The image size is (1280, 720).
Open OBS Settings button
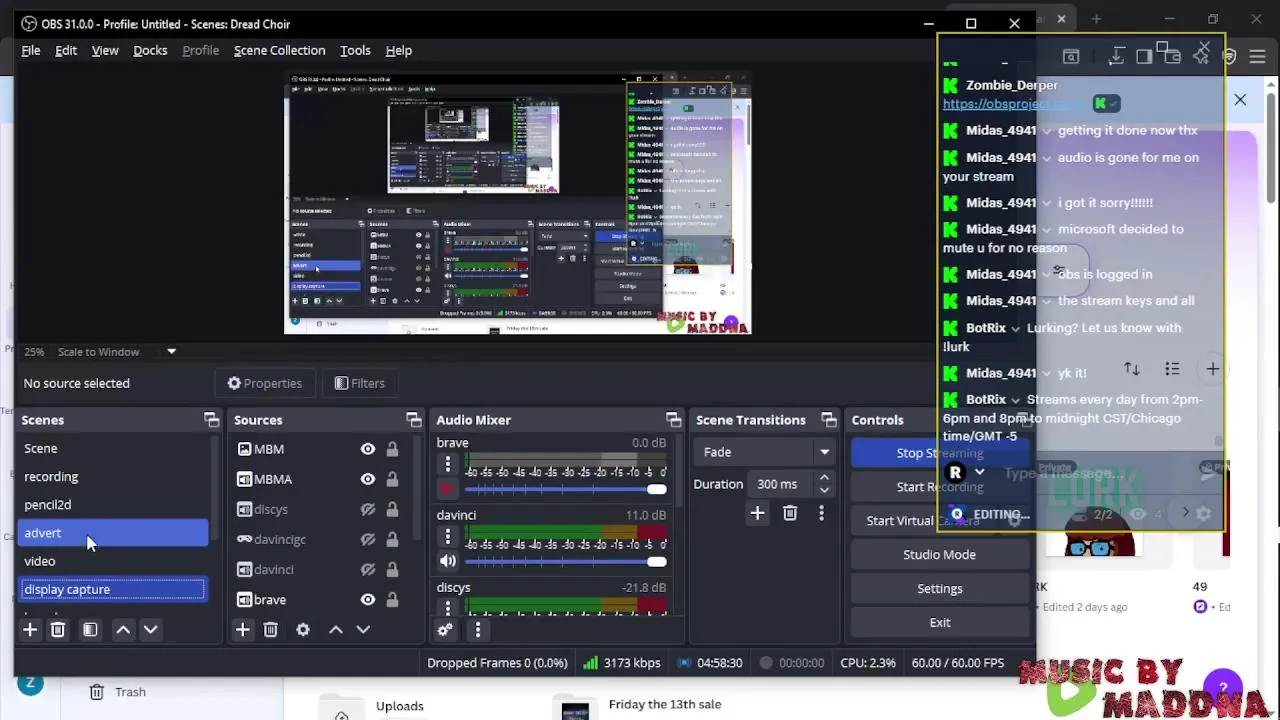(x=940, y=588)
